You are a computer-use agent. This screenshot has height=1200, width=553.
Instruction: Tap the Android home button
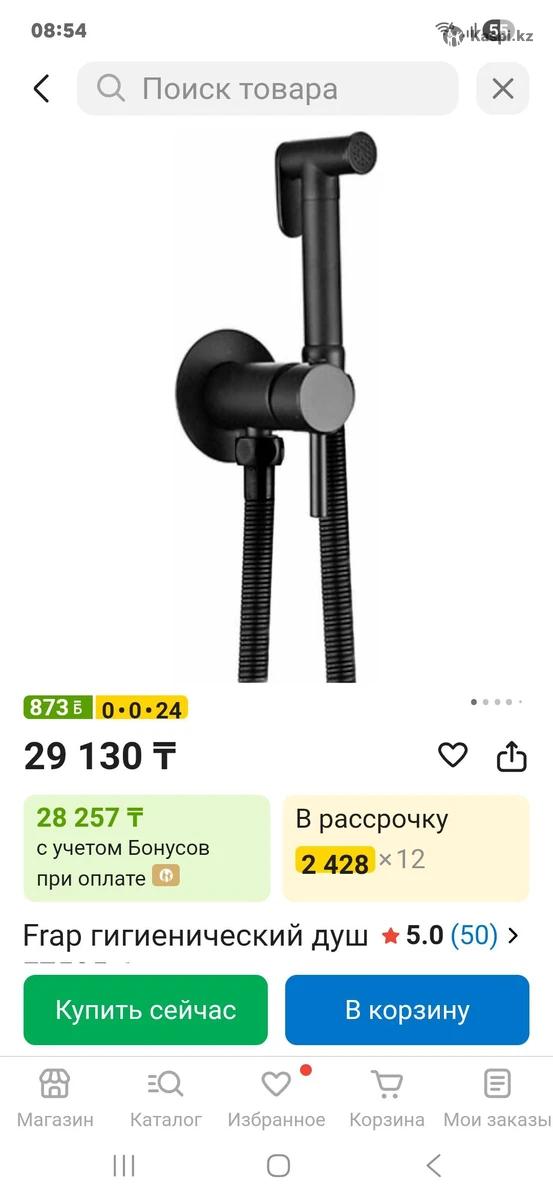click(278, 1165)
